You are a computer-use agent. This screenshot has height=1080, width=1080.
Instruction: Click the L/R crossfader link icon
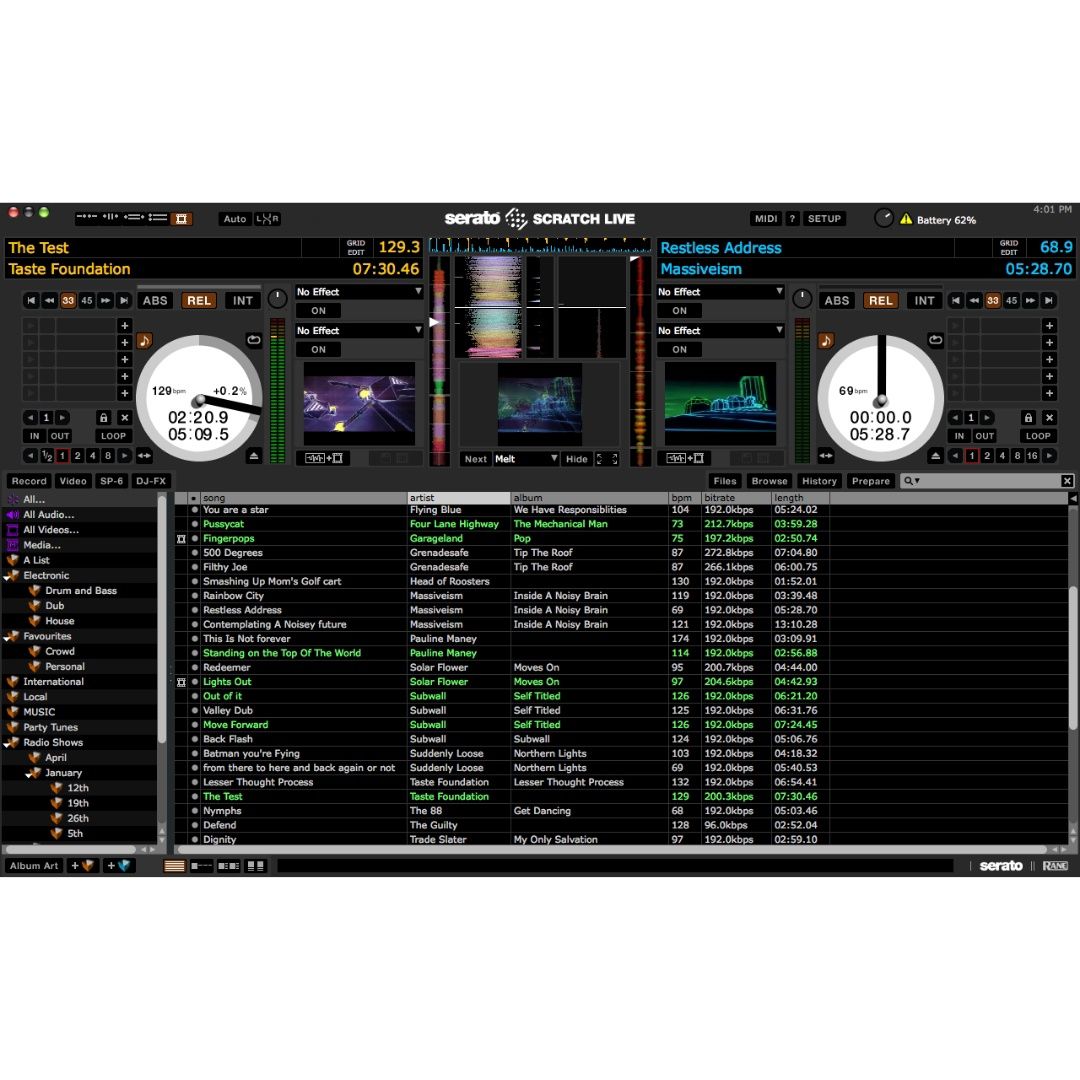(267, 219)
